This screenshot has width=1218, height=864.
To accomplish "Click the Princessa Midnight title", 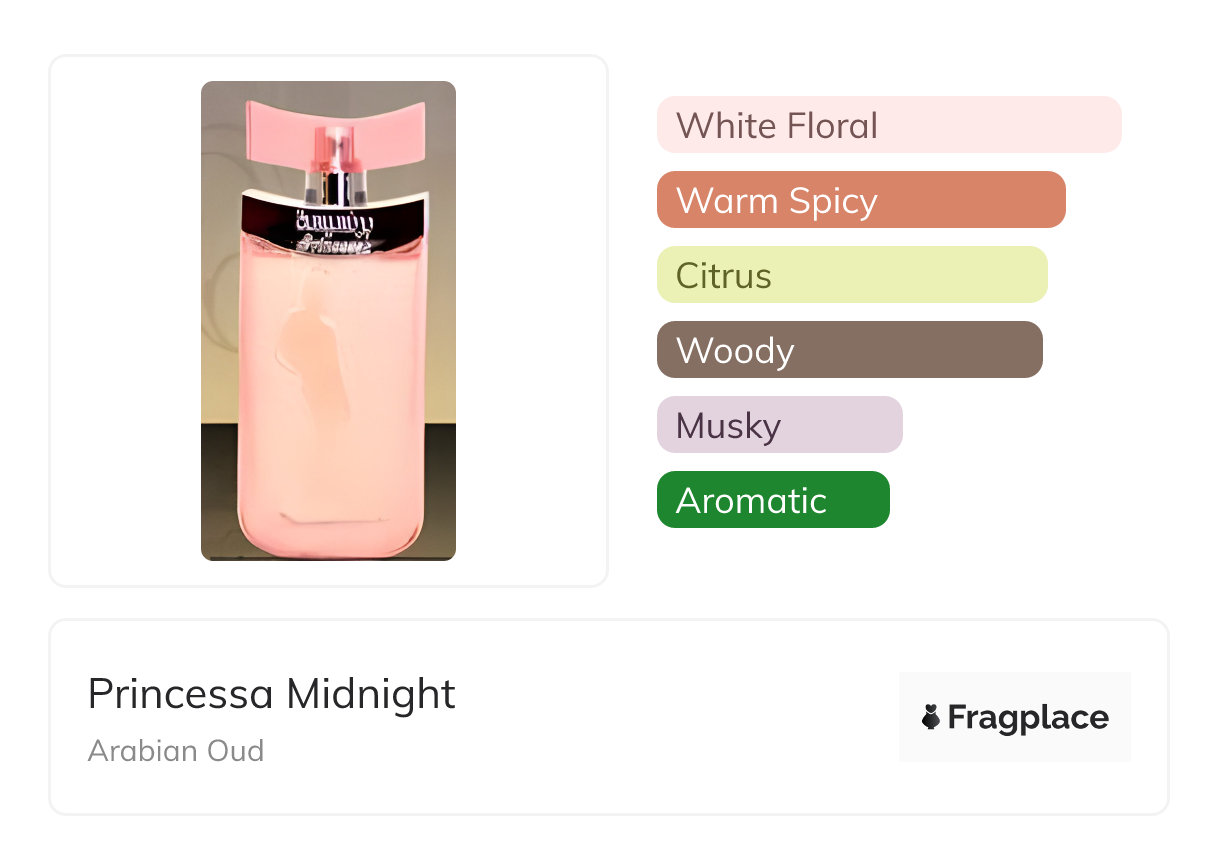I will (271, 693).
